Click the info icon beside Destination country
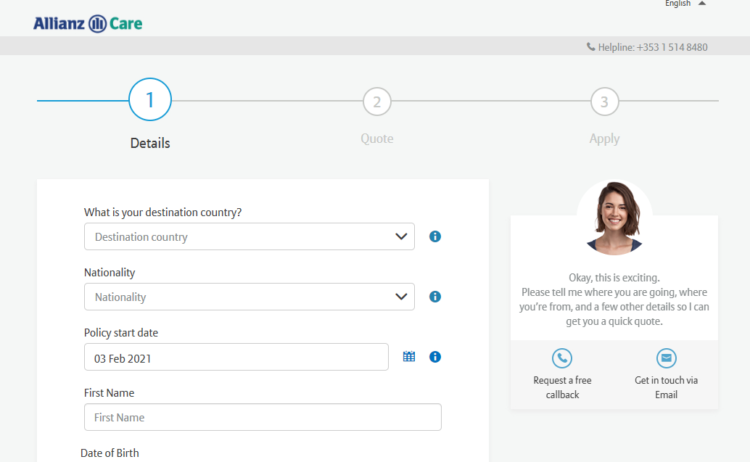750x462 pixels. pyautogui.click(x=435, y=237)
